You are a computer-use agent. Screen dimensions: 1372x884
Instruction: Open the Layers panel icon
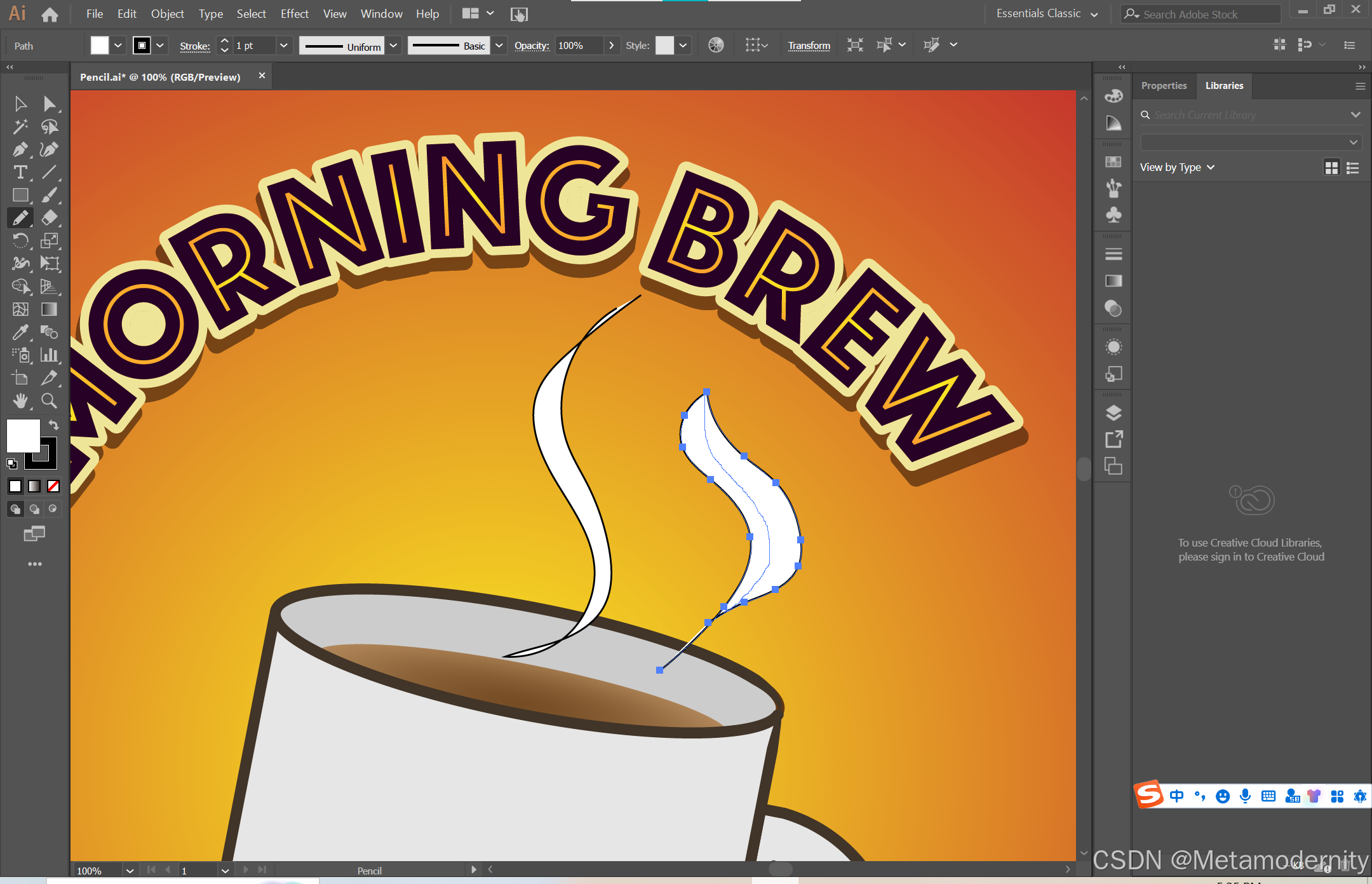1113,413
